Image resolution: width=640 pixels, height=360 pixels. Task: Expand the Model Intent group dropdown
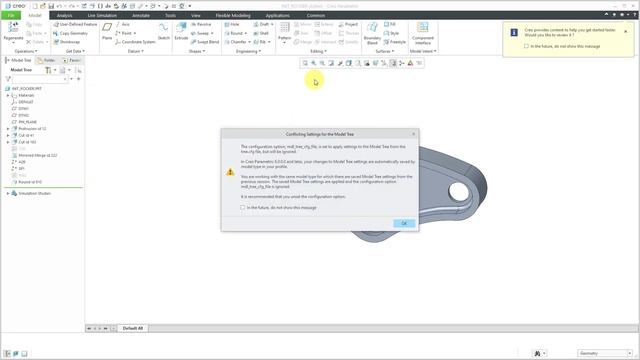point(423,51)
